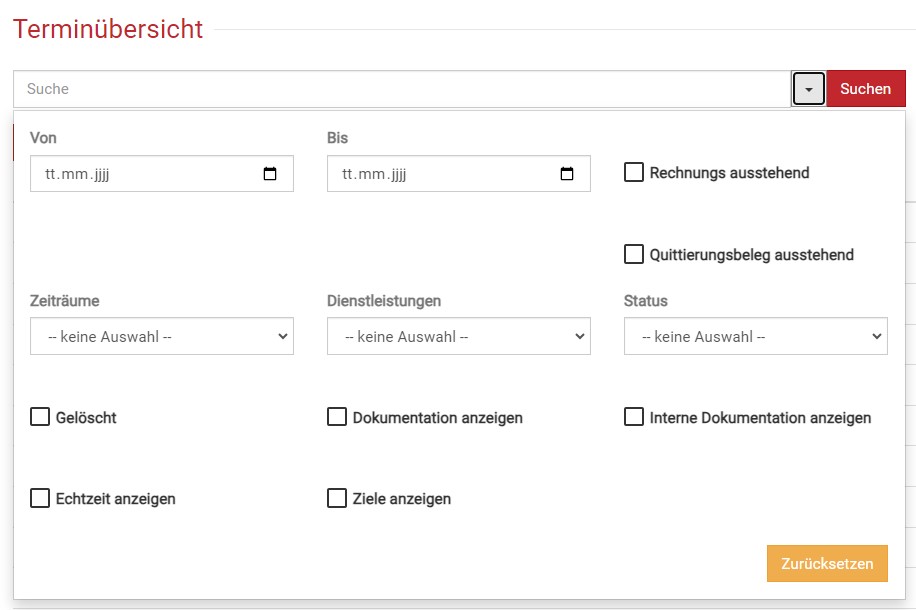916x610 pixels.
Task: Toggle the Echtzeit anzeigen checkbox
Action: tap(40, 498)
